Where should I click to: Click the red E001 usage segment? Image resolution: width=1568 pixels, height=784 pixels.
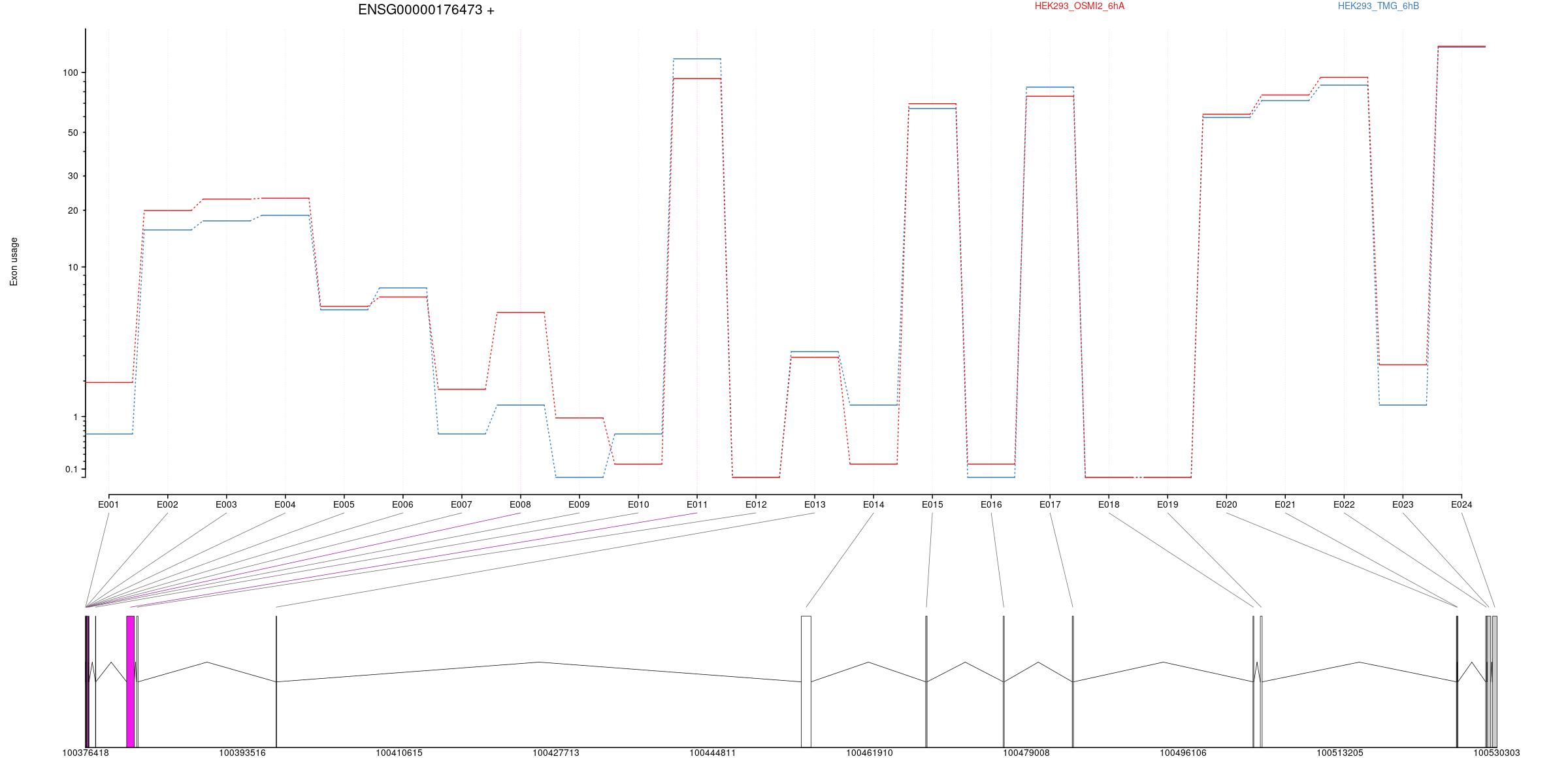click(109, 382)
